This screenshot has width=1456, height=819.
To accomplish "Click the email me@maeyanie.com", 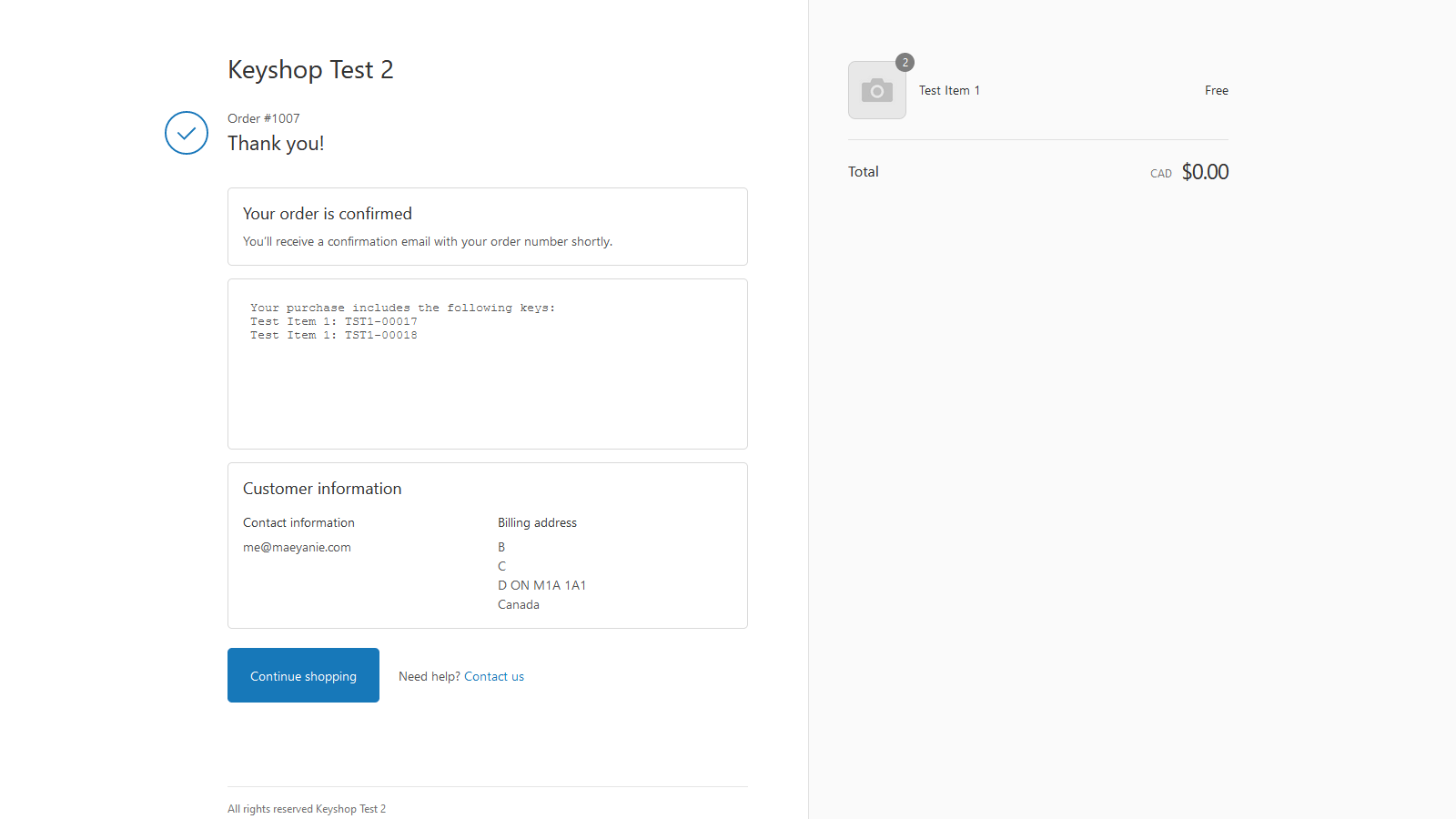I will (297, 547).
